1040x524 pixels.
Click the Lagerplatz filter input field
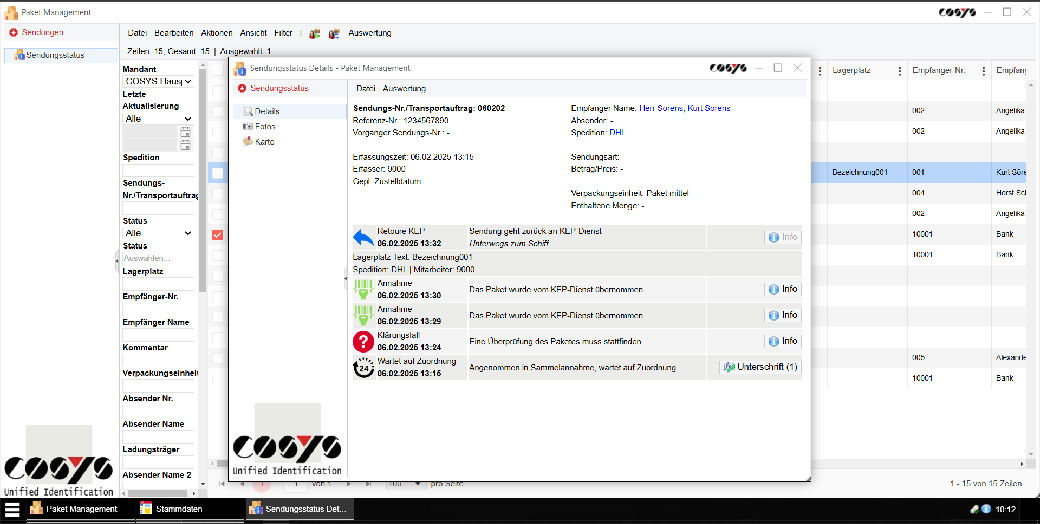coord(159,284)
